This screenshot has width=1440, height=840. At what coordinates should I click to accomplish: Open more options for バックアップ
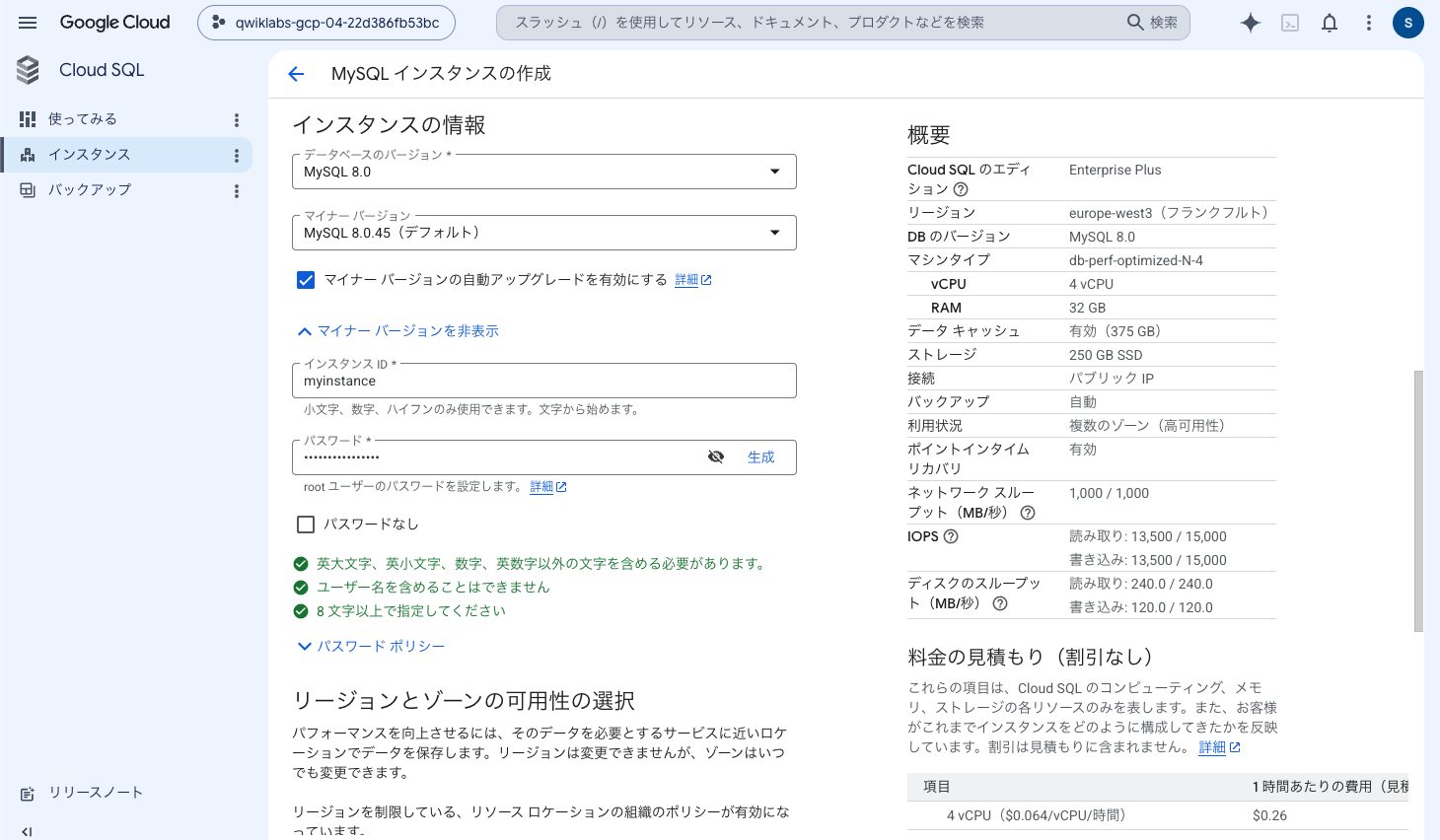click(x=237, y=191)
